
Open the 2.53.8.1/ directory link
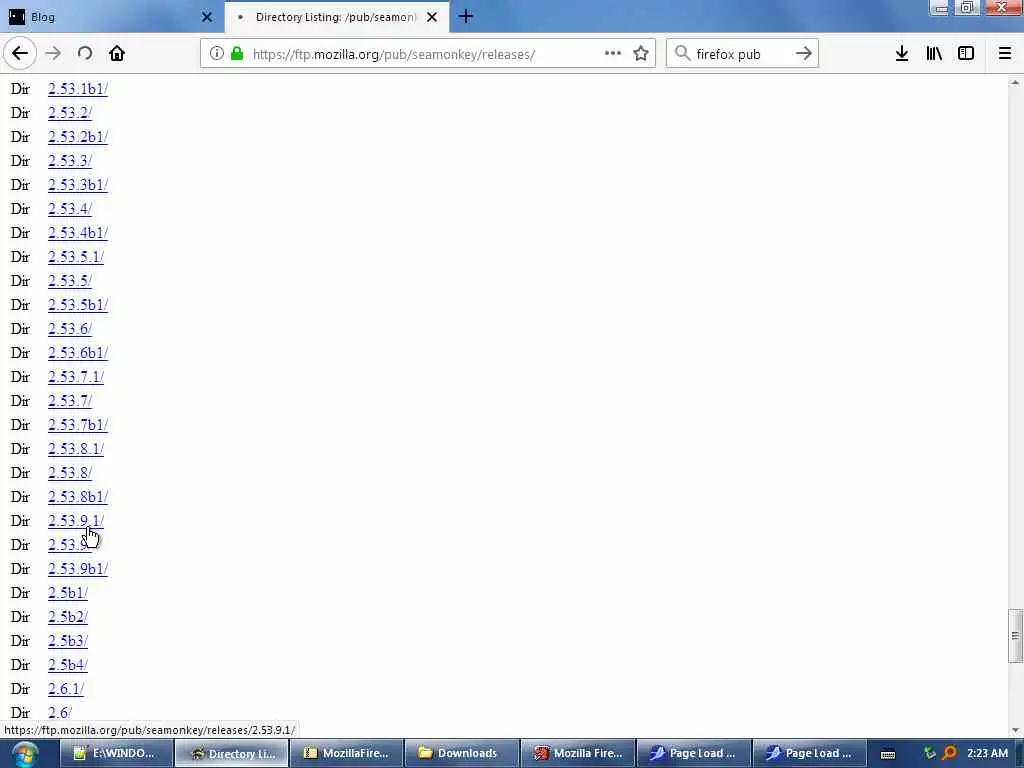click(76, 449)
